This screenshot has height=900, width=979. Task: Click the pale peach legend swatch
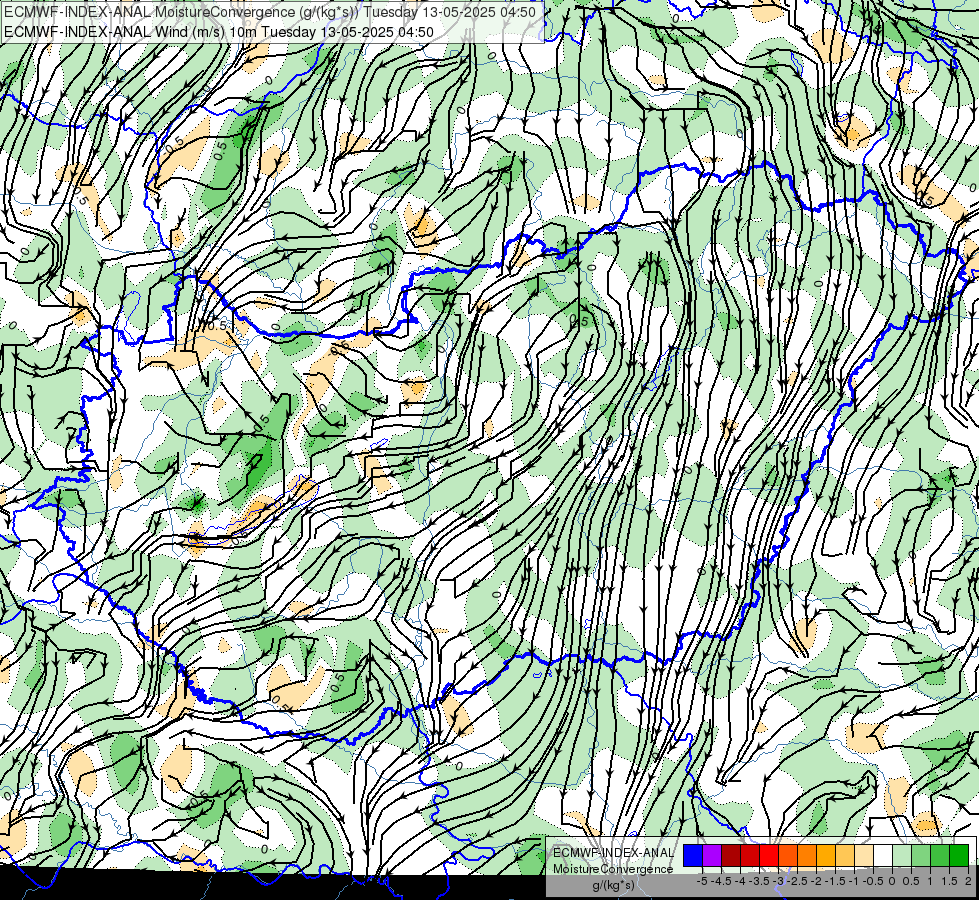pyautogui.click(x=864, y=856)
